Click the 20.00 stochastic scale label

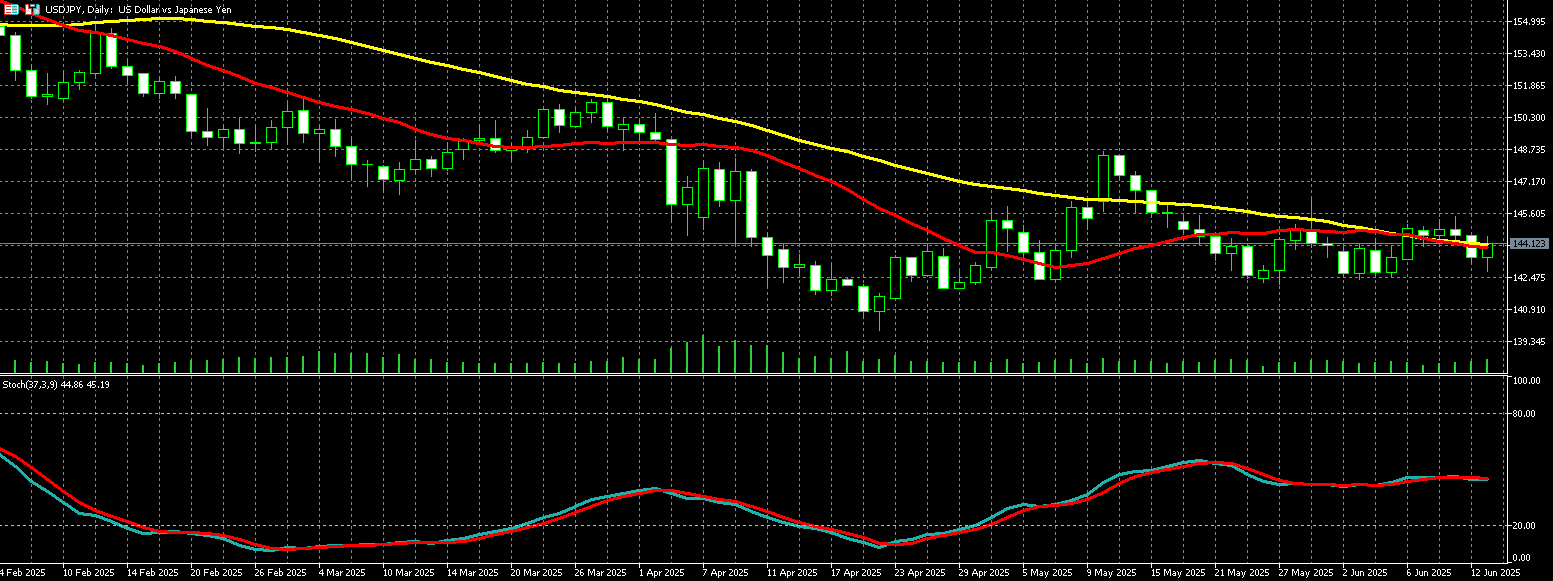pos(1526,526)
